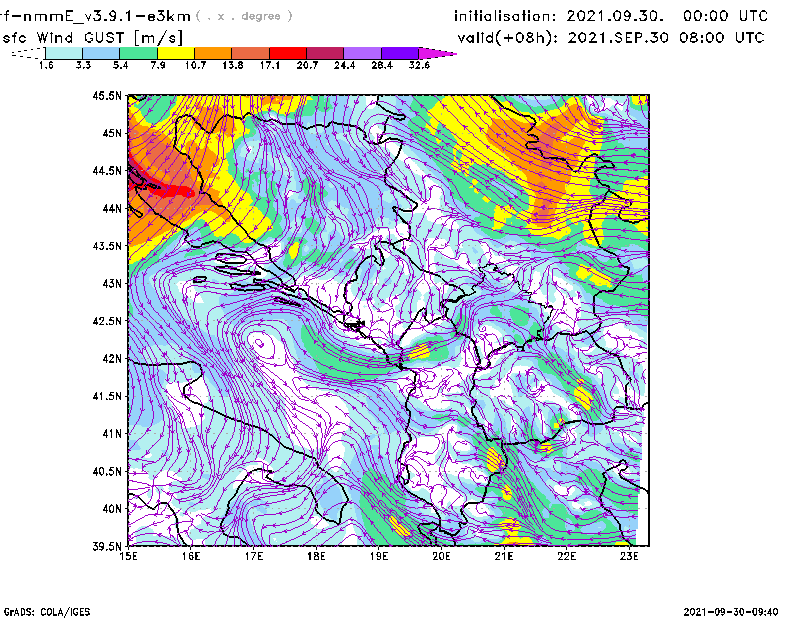The width and height of the screenshot is (800, 618).
Task: Click the timestamp '2021-09-30-09:40'
Action: [x=731, y=612]
